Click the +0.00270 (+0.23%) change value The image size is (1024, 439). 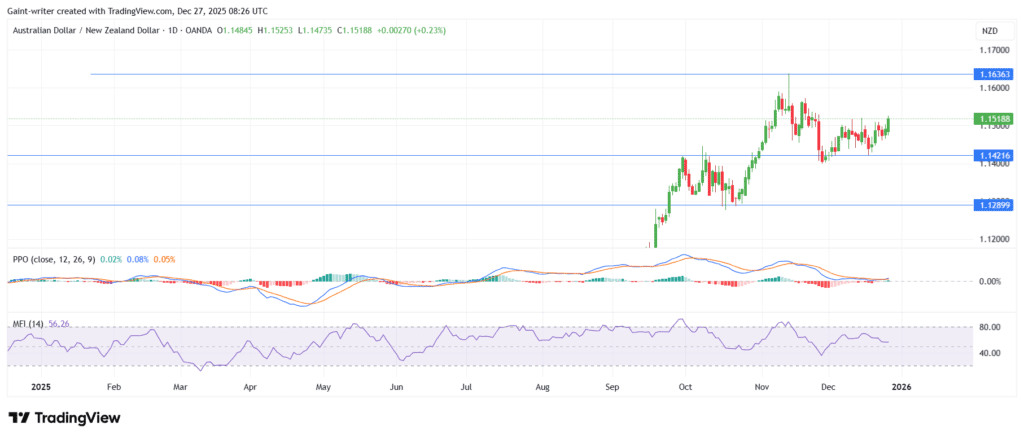[411, 30]
